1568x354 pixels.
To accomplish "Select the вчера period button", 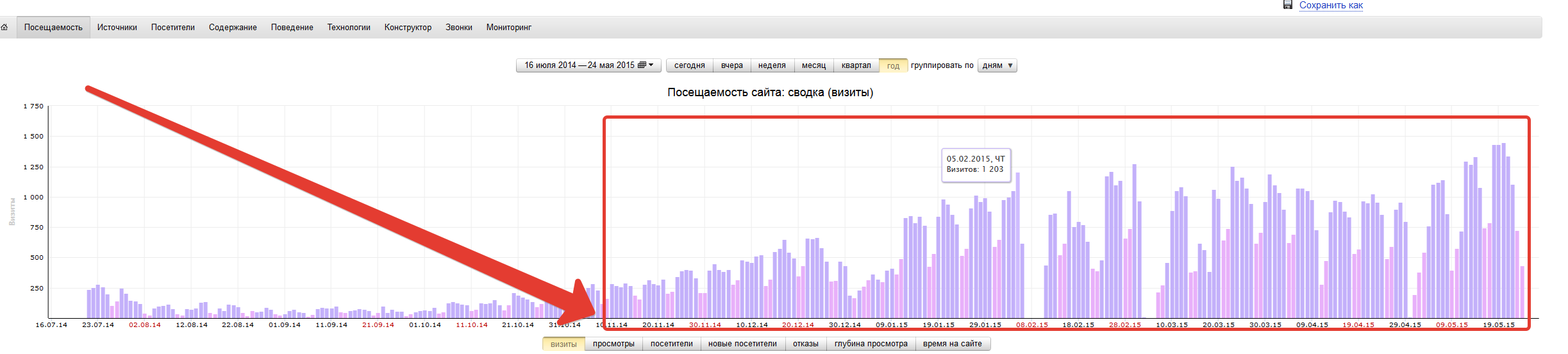I will 731,65.
